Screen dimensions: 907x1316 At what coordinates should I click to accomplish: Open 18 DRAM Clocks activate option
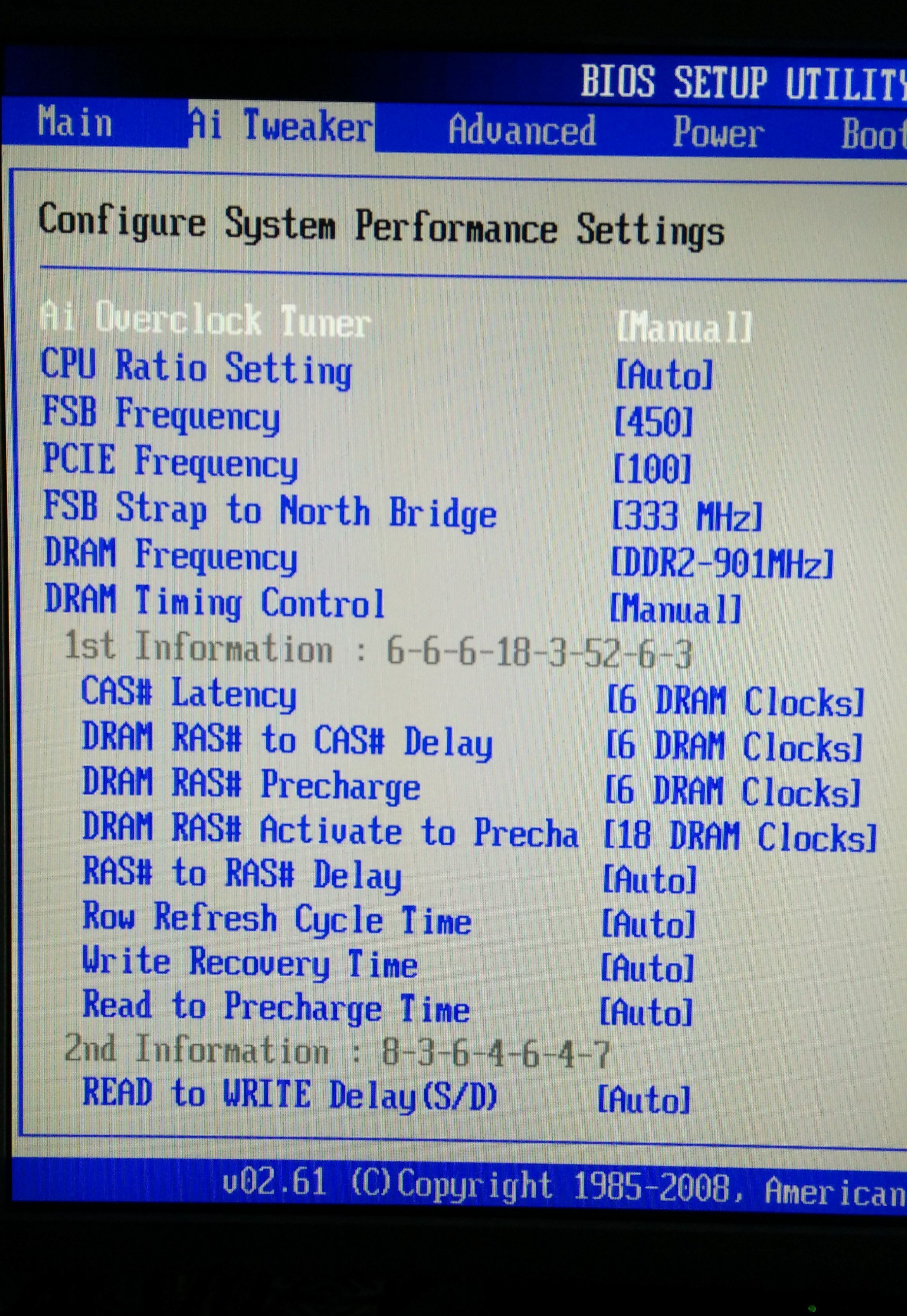(x=740, y=837)
